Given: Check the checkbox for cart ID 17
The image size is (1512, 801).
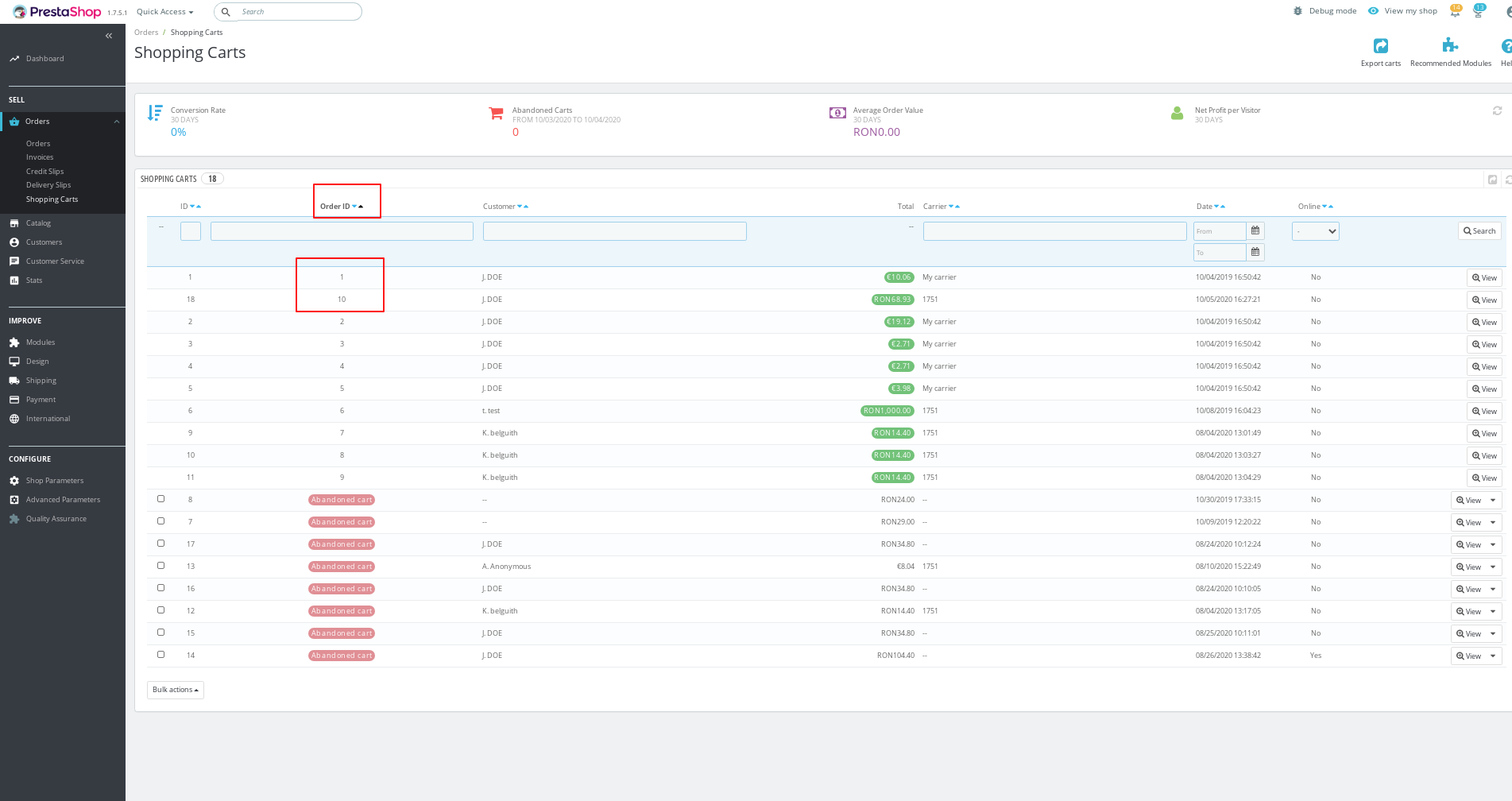Looking at the screenshot, I should [x=160, y=544].
